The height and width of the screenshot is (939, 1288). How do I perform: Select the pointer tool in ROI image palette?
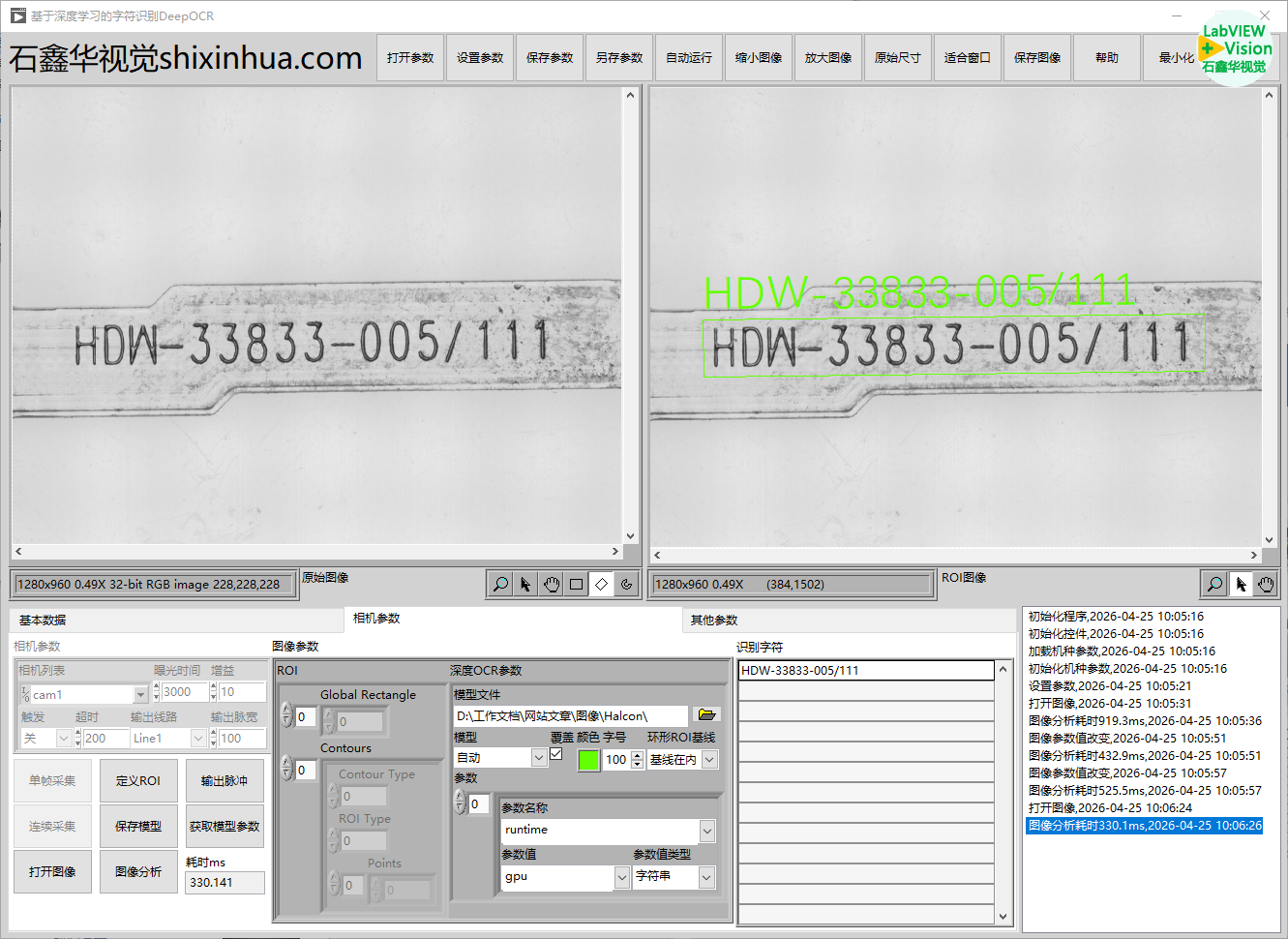point(1241,584)
